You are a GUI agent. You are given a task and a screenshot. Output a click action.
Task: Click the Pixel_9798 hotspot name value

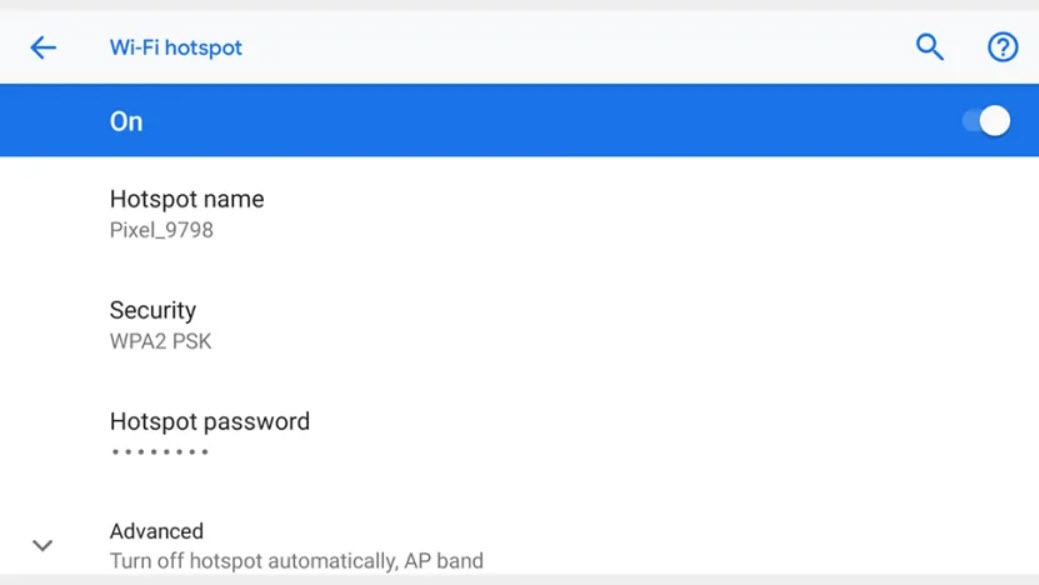pyautogui.click(x=161, y=230)
